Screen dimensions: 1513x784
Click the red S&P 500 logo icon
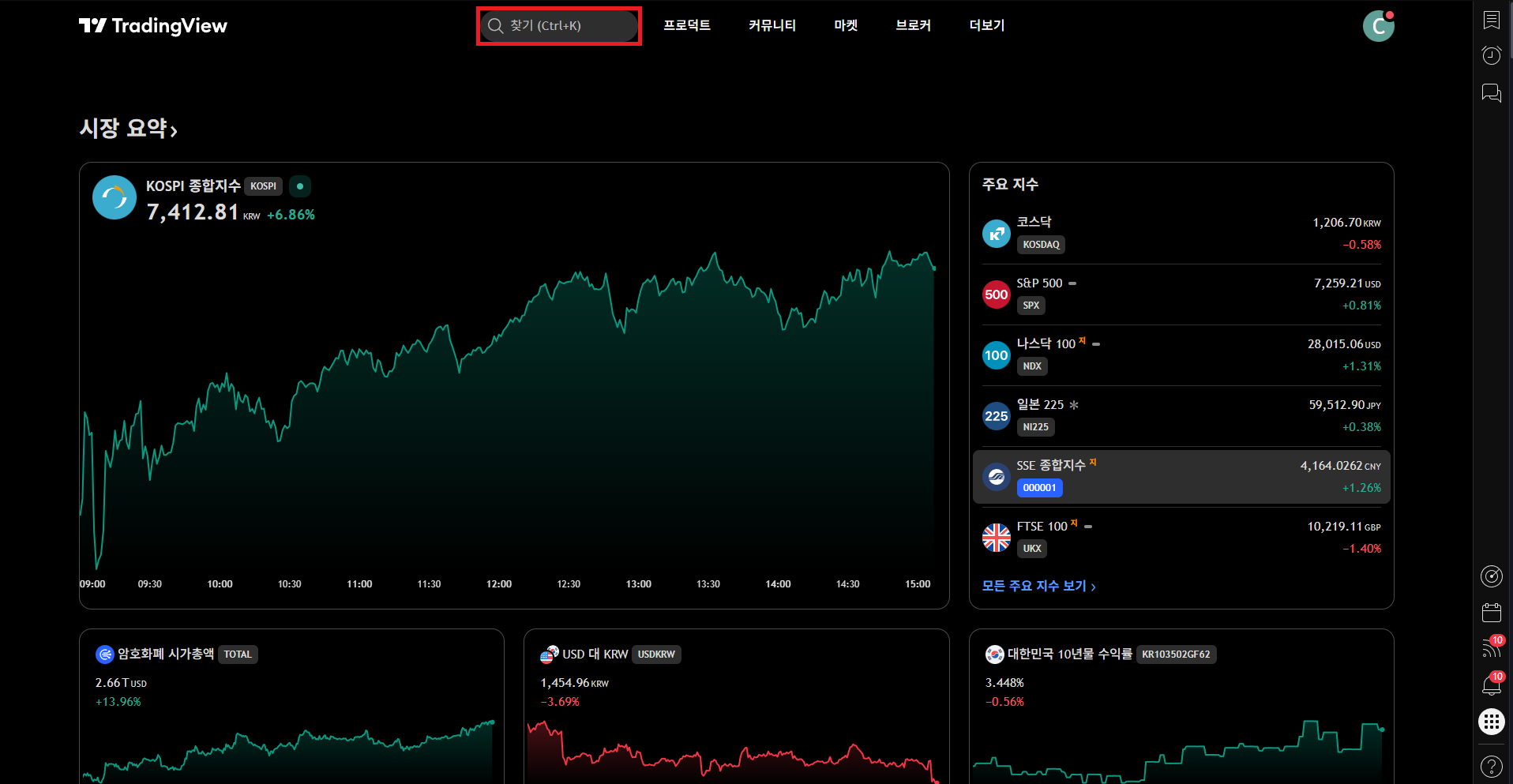[x=997, y=294]
